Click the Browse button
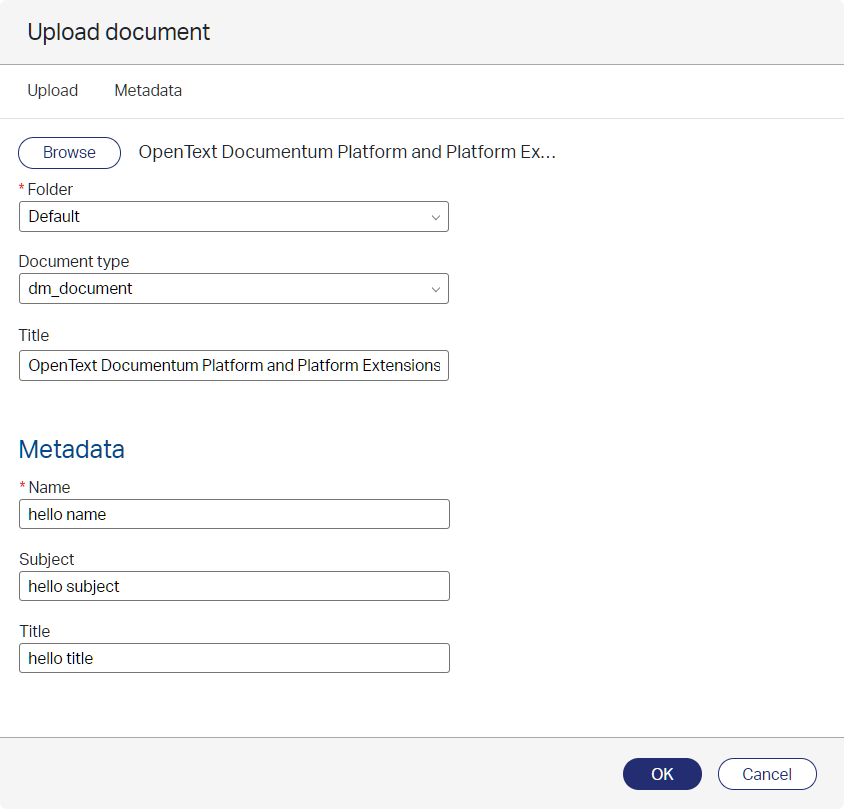 tap(69, 153)
